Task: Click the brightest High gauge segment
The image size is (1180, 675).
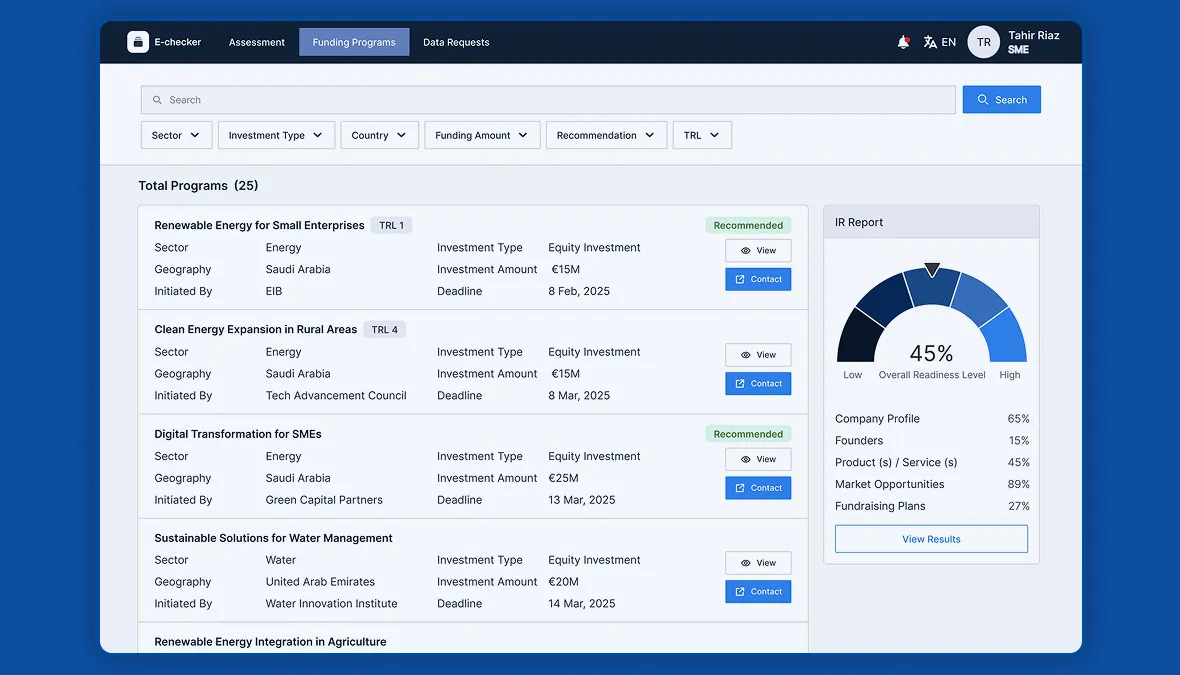Action: coord(1005,337)
